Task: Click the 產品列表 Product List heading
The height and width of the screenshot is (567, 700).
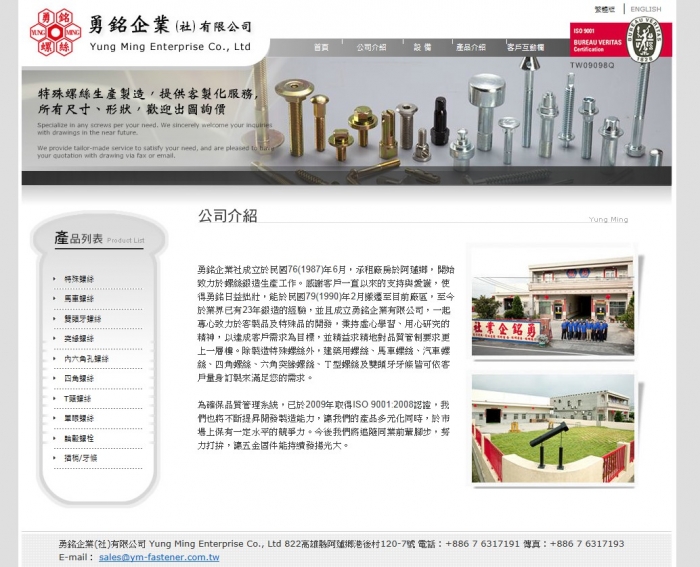Action: (99, 238)
